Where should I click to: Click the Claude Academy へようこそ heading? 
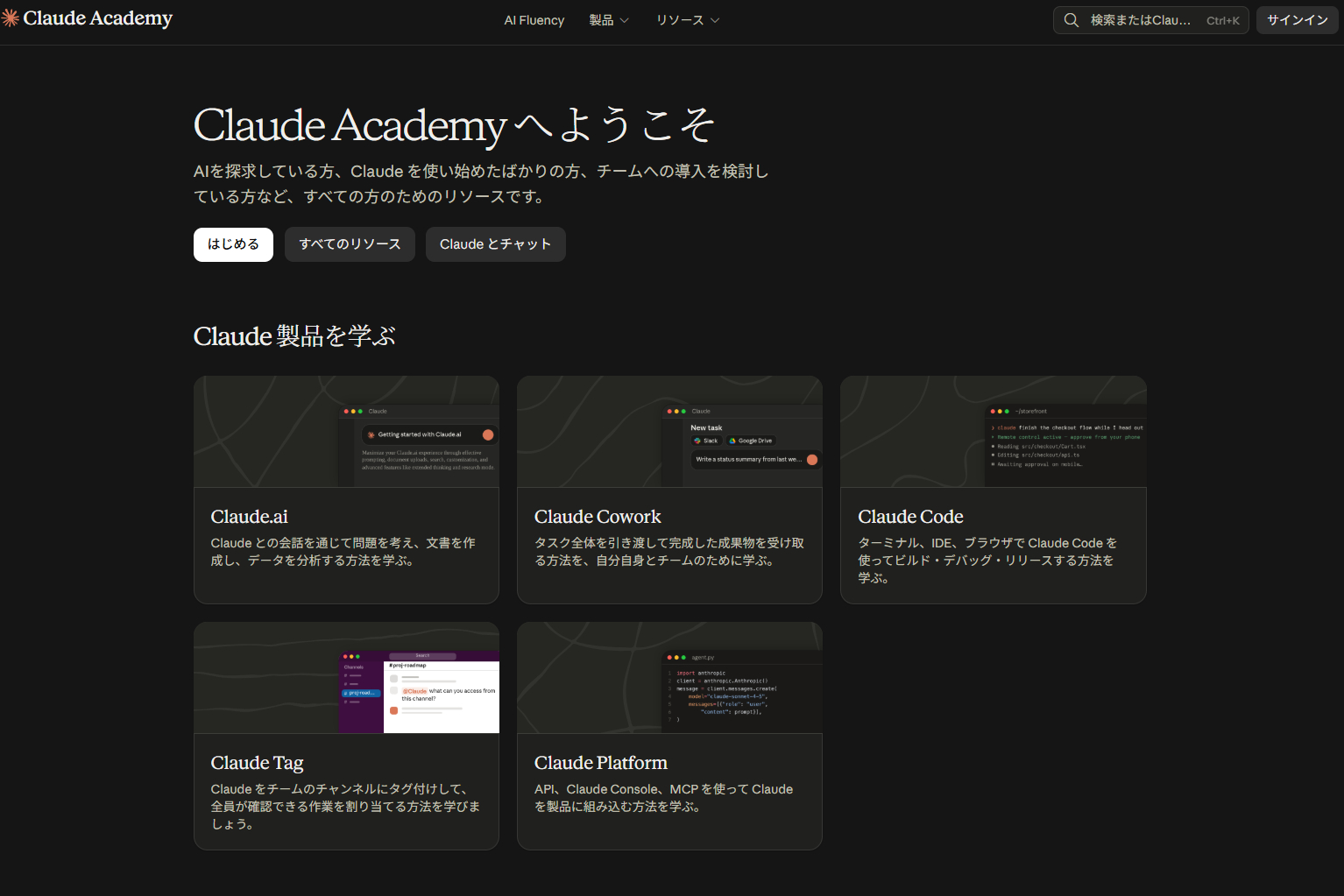click(454, 125)
